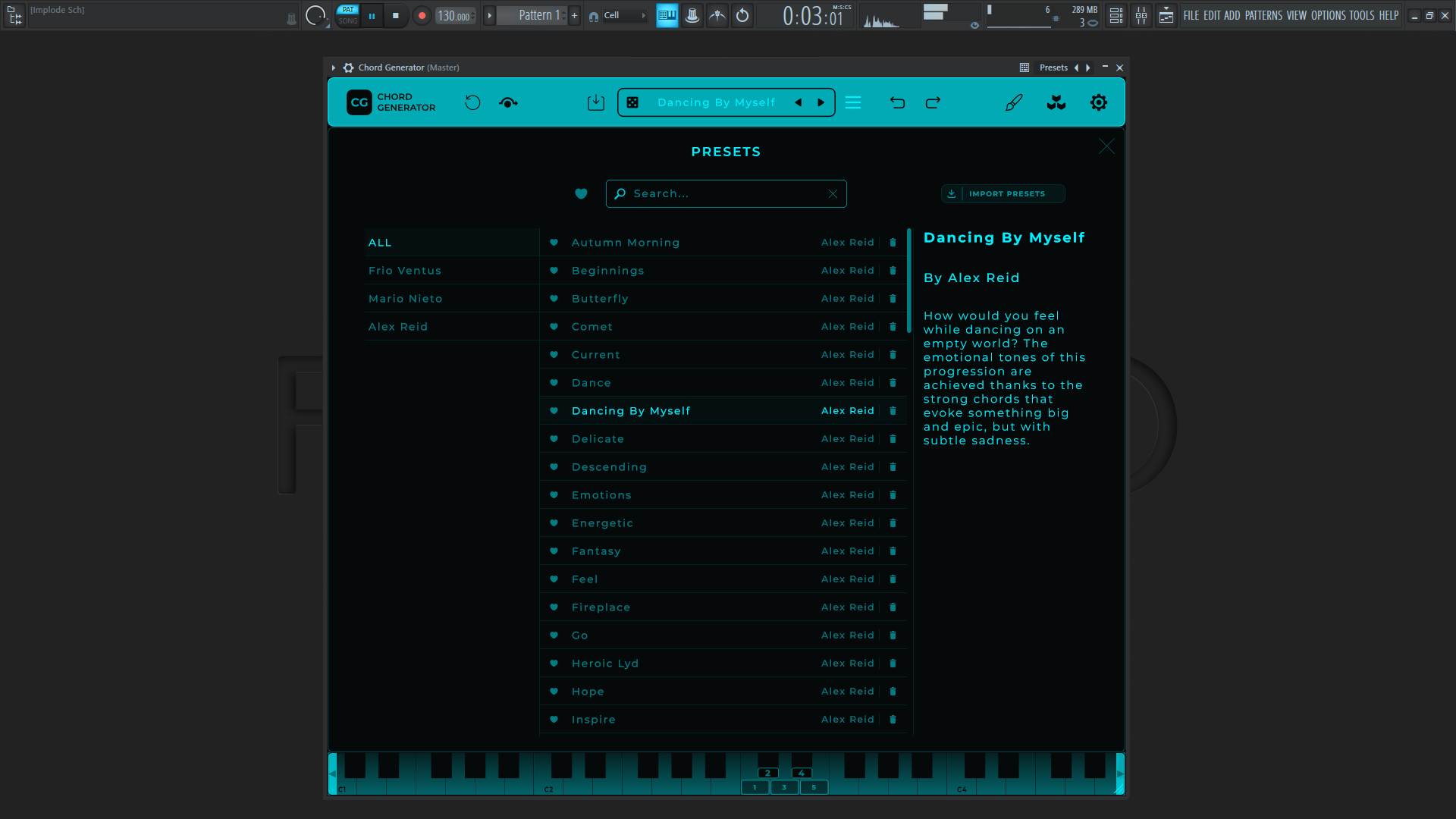This screenshot has width=1456, height=819.
Task: Open plugin window options arrow menu
Action: [x=333, y=67]
